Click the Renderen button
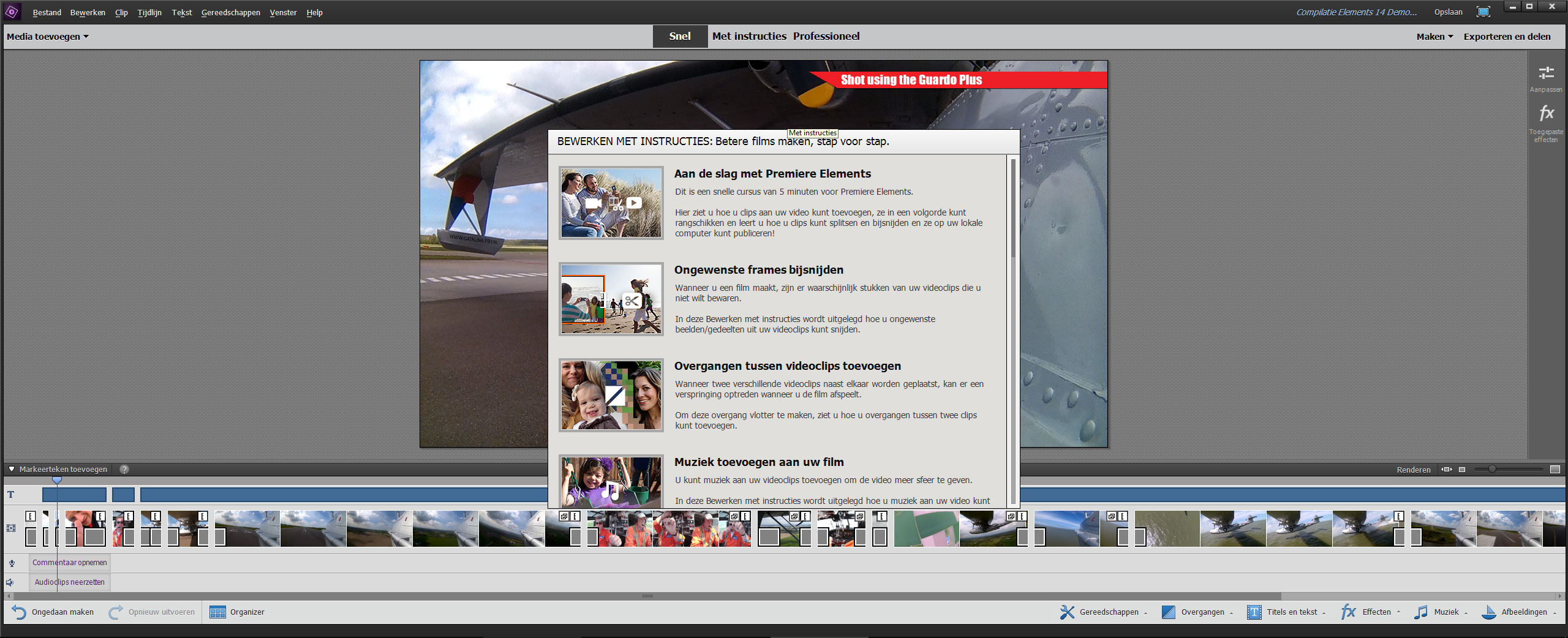 (x=1414, y=470)
